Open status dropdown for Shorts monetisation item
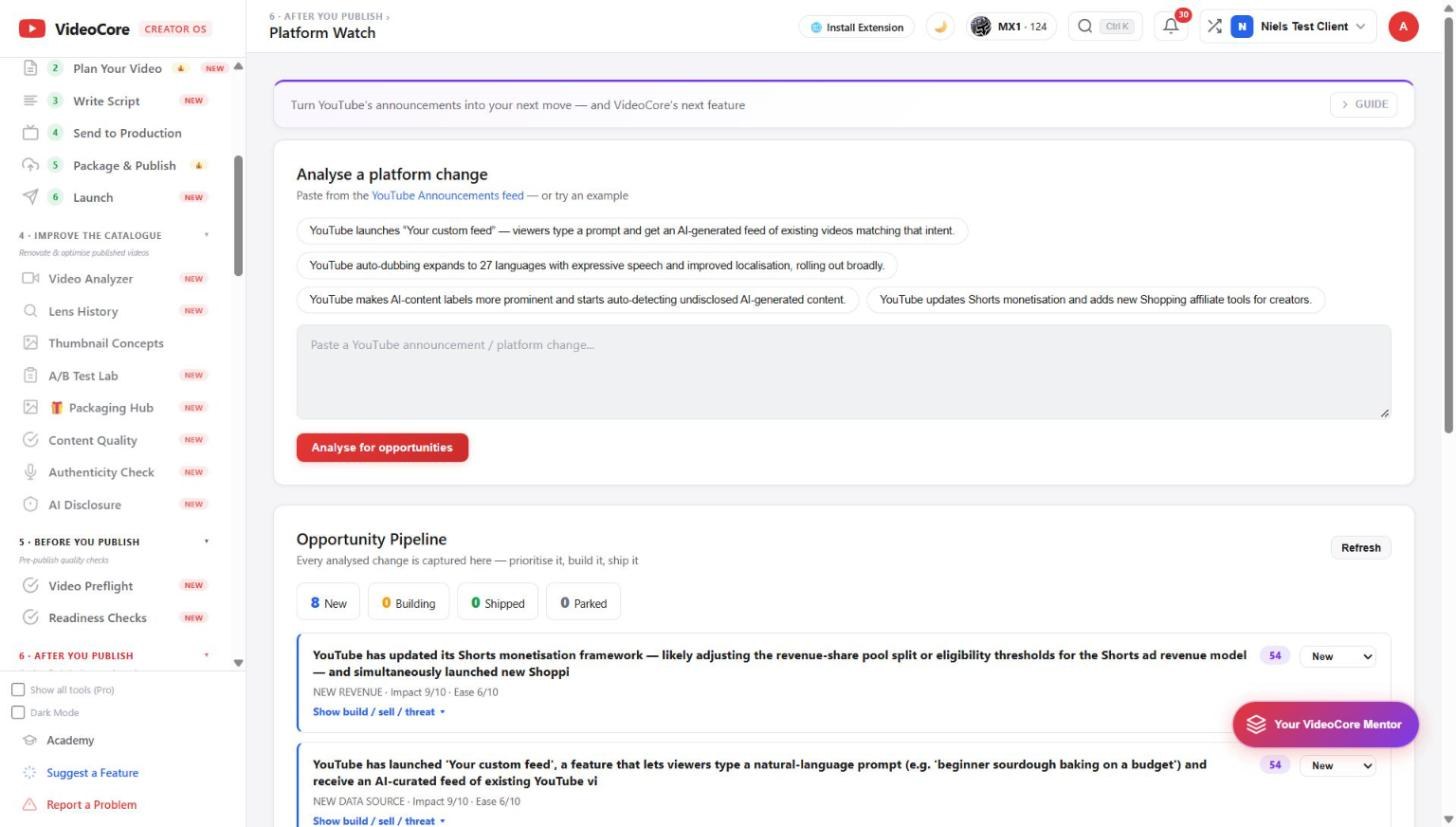Viewport: 1456px width, 827px height. coord(1339,657)
